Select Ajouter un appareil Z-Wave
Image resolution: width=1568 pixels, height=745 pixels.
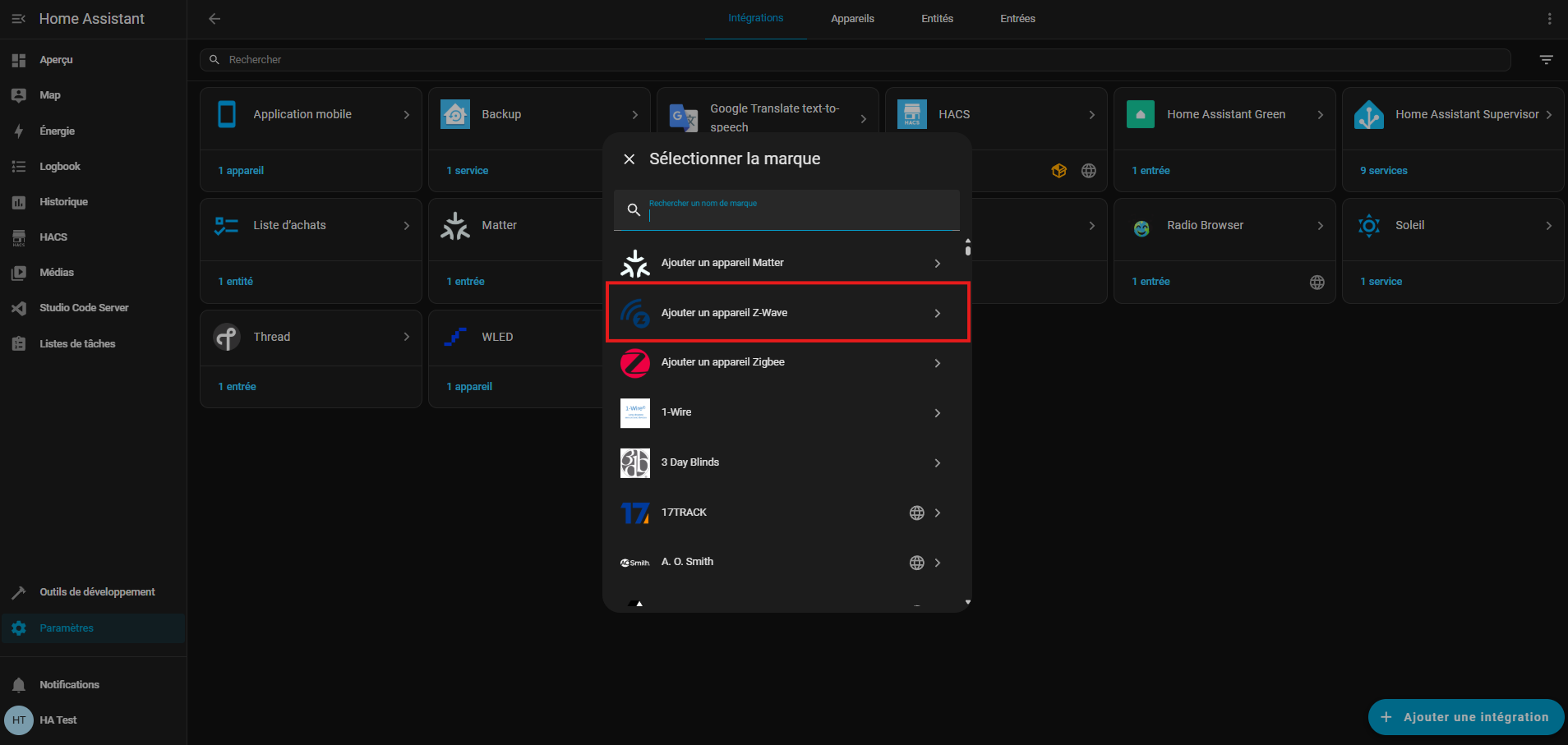786,313
